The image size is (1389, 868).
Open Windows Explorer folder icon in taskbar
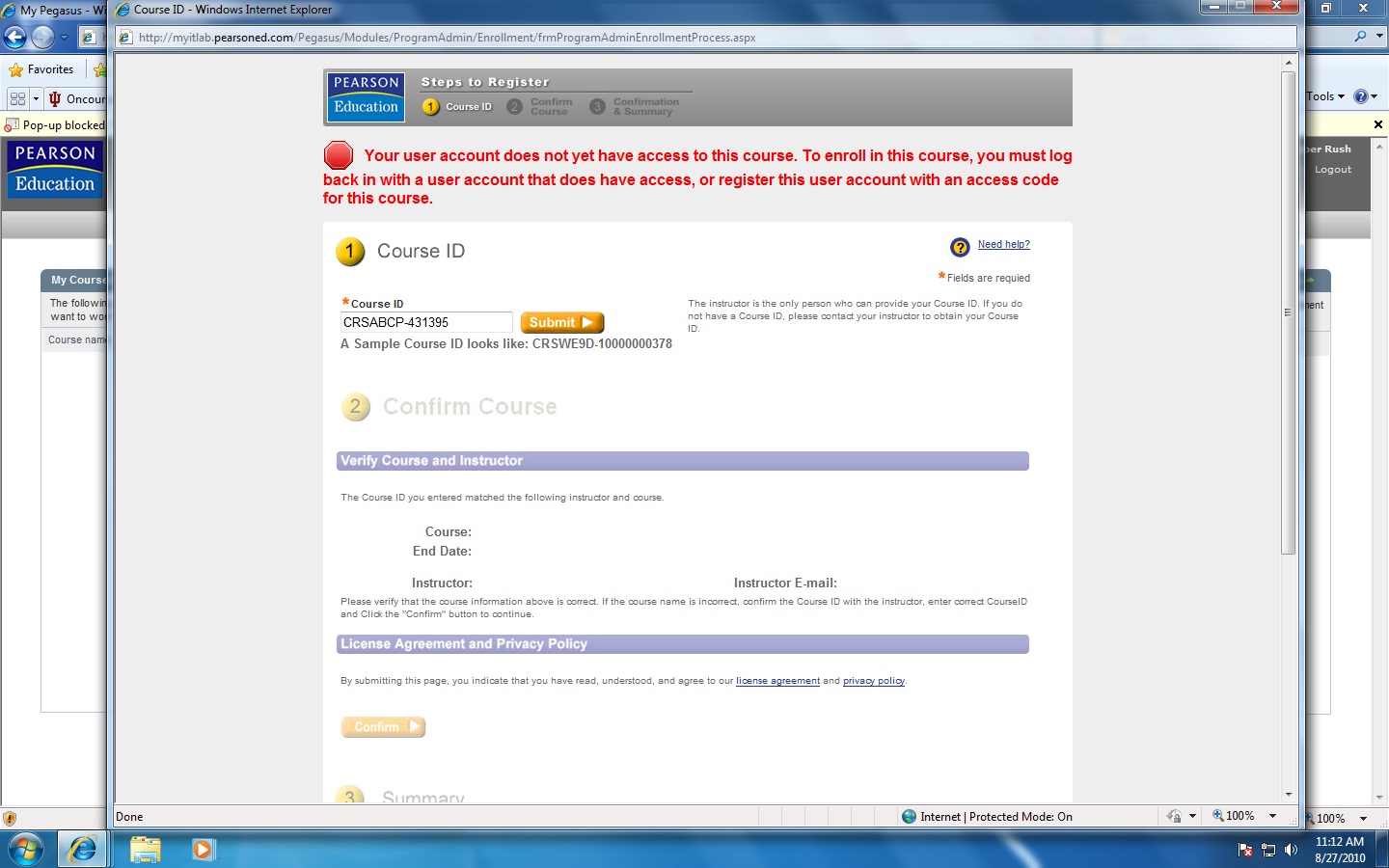(x=145, y=849)
